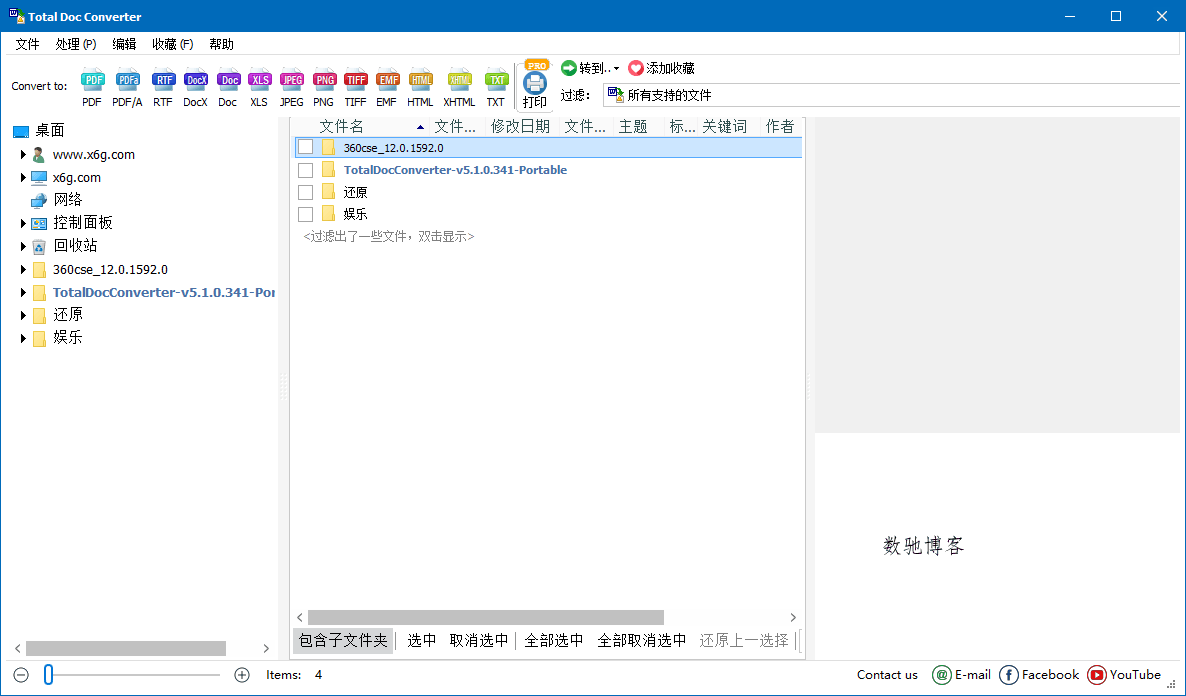Screen dimensions: 1186x696
Task: Click the Doc conversion icon
Action: 228,79
